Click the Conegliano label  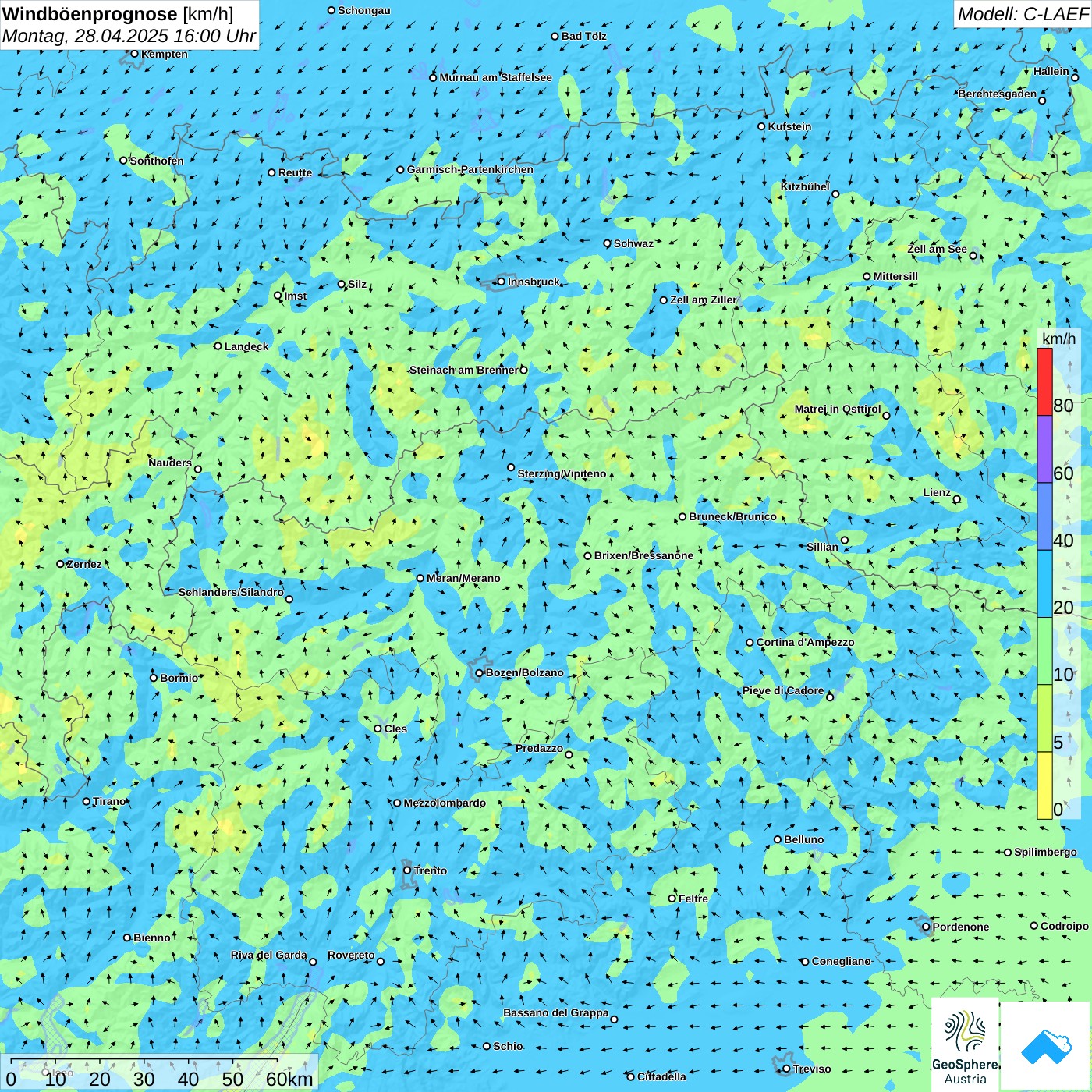841,961
